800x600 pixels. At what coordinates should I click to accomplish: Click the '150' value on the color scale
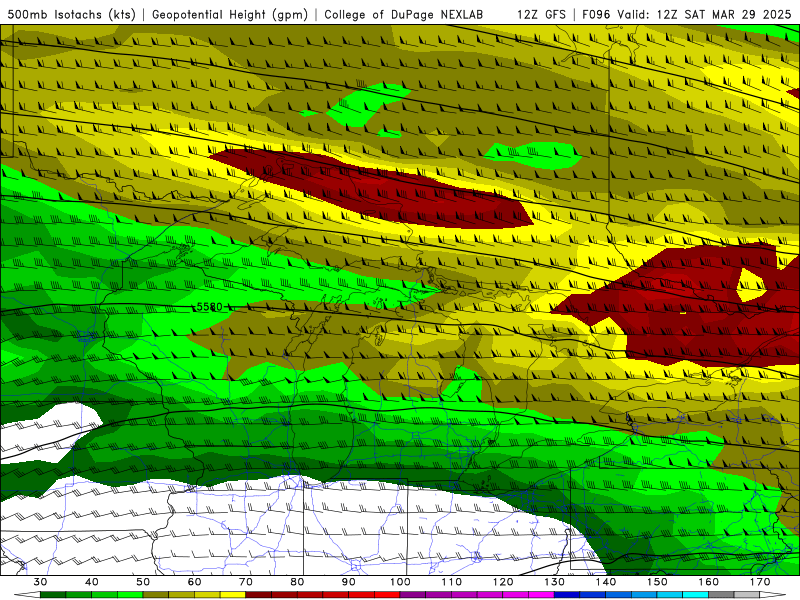tap(657, 582)
